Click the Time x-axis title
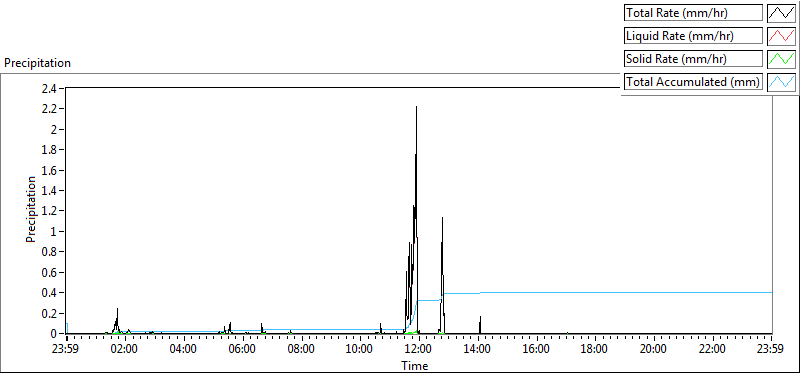Screen dimensions: 800x373 click(x=414, y=365)
